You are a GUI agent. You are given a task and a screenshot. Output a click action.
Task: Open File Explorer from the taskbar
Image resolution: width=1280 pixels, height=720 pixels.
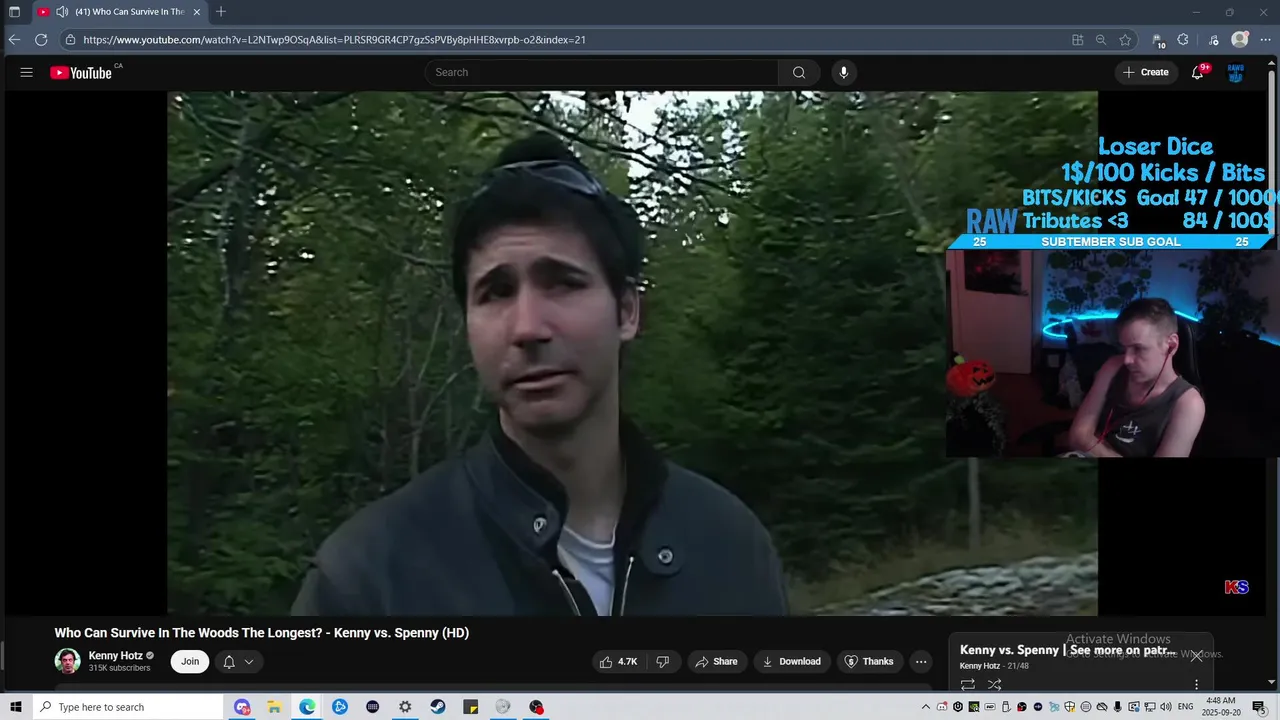(274, 707)
